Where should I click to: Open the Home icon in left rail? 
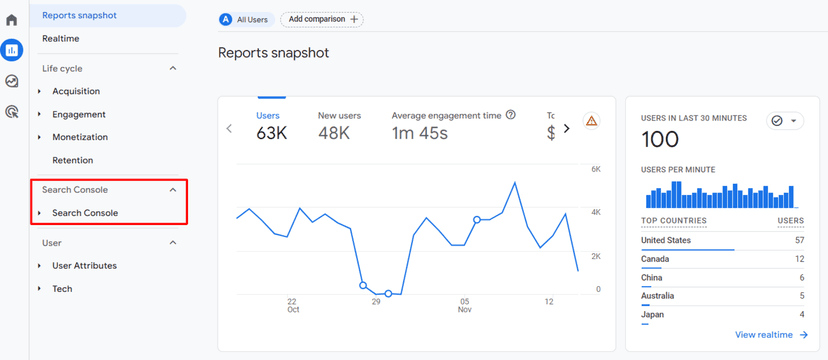pyautogui.click(x=12, y=20)
